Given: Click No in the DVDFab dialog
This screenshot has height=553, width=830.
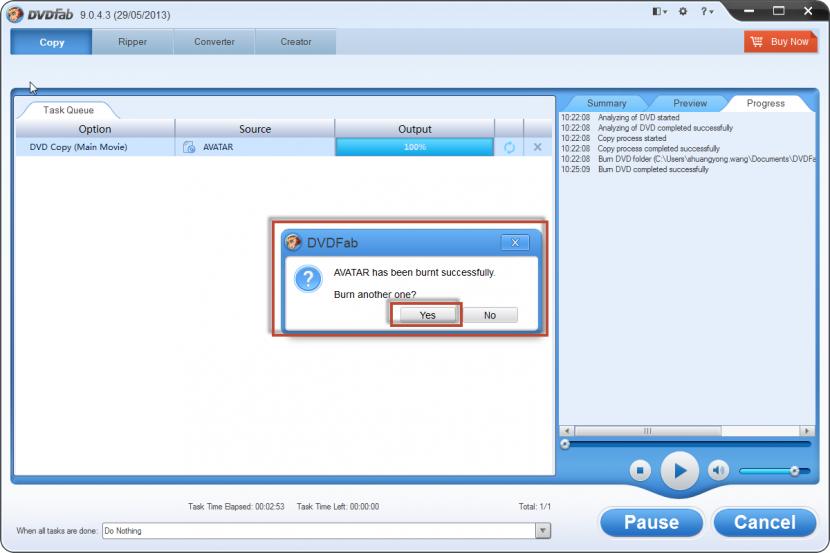Looking at the screenshot, I should pos(490,315).
